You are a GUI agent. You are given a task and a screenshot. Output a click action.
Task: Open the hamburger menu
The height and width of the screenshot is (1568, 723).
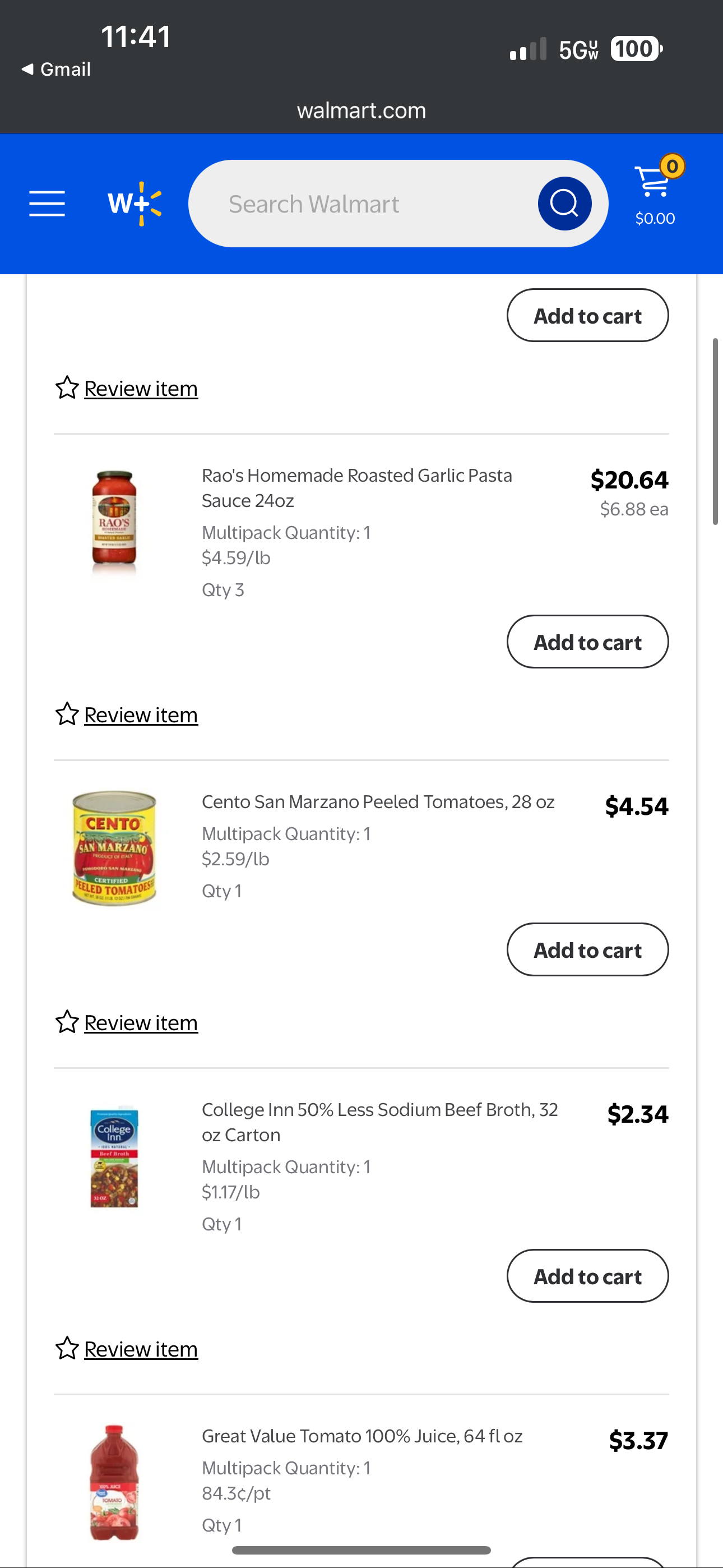(47, 204)
